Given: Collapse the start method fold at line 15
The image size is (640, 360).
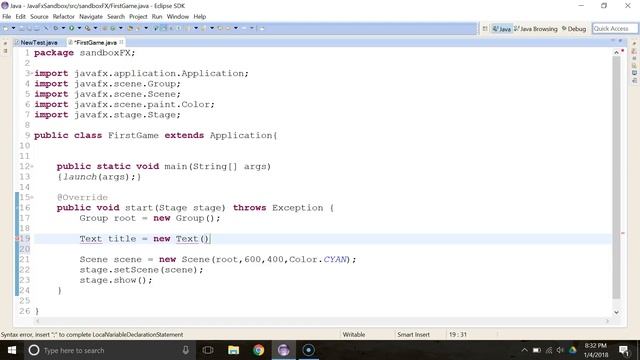Looking at the screenshot, I should coord(32,197).
